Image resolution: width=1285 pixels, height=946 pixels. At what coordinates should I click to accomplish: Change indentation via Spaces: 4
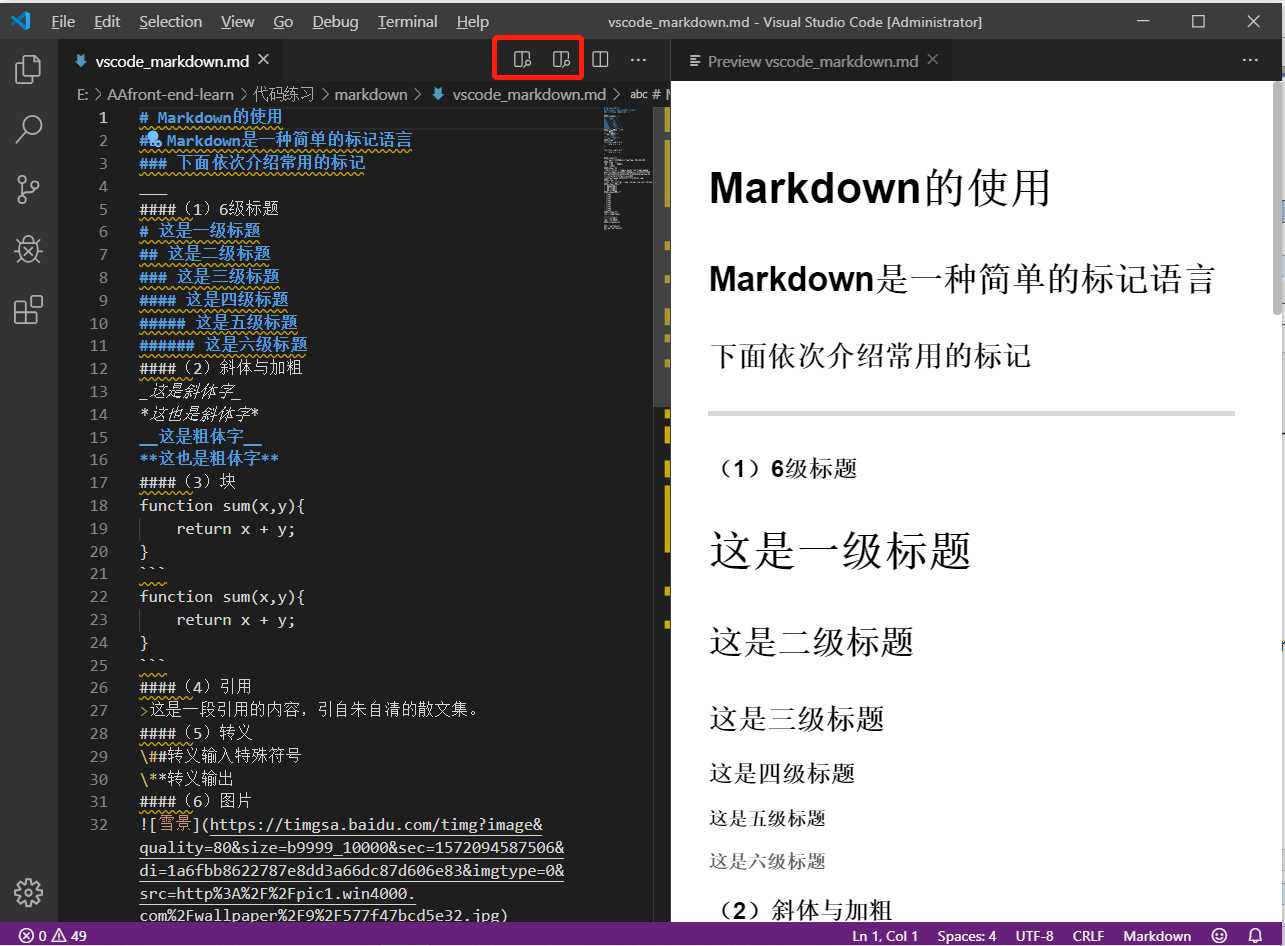(966, 936)
